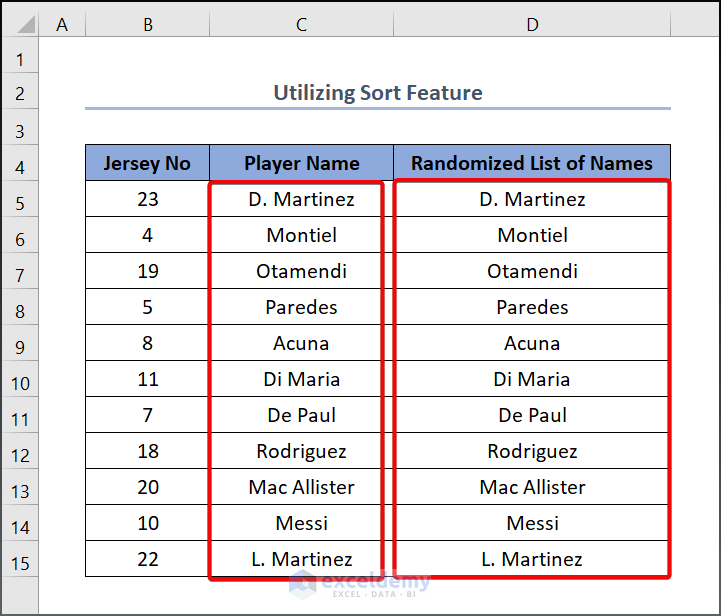
Task: Click the 'Player Name' header cell
Action: pyautogui.click(x=301, y=163)
